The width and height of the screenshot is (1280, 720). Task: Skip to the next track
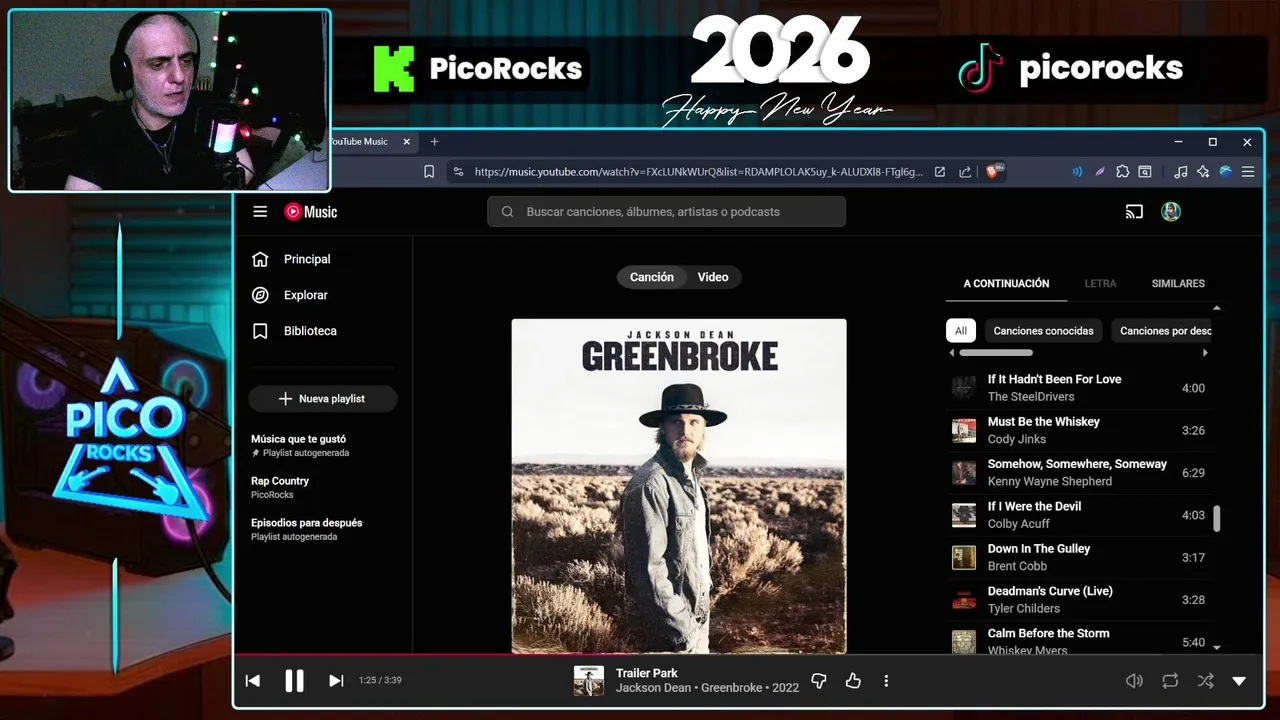click(336, 681)
